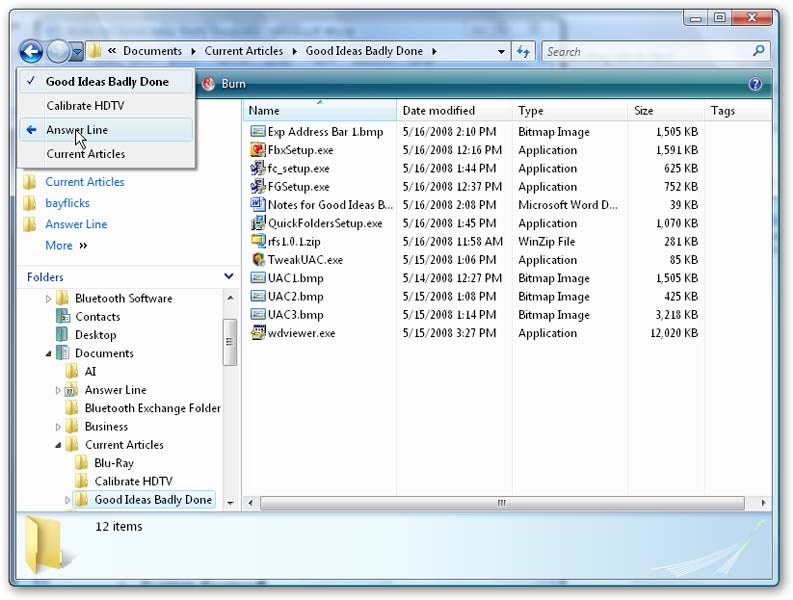Click Documents in the address breadcrumb
Image resolution: width=793 pixels, height=600 pixels.
pyautogui.click(x=152, y=51)
